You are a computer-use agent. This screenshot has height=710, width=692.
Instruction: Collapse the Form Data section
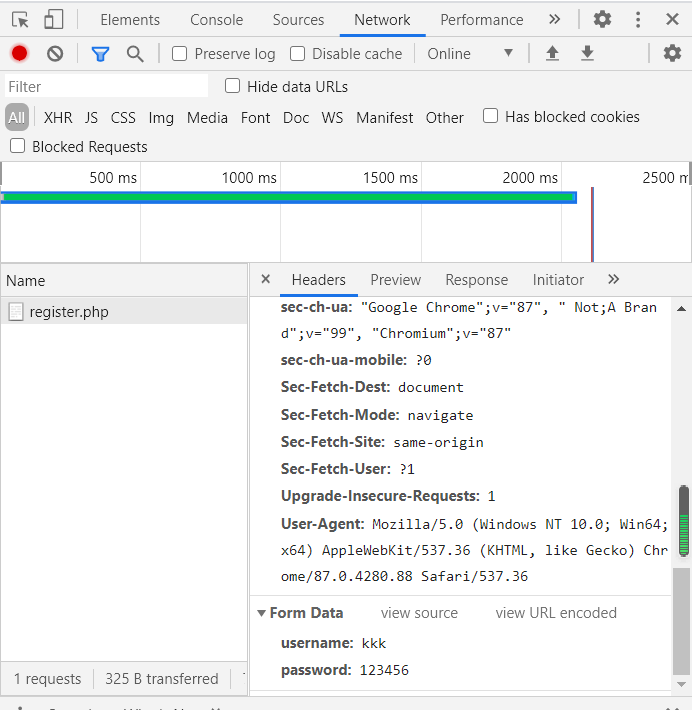pos(262,613)
